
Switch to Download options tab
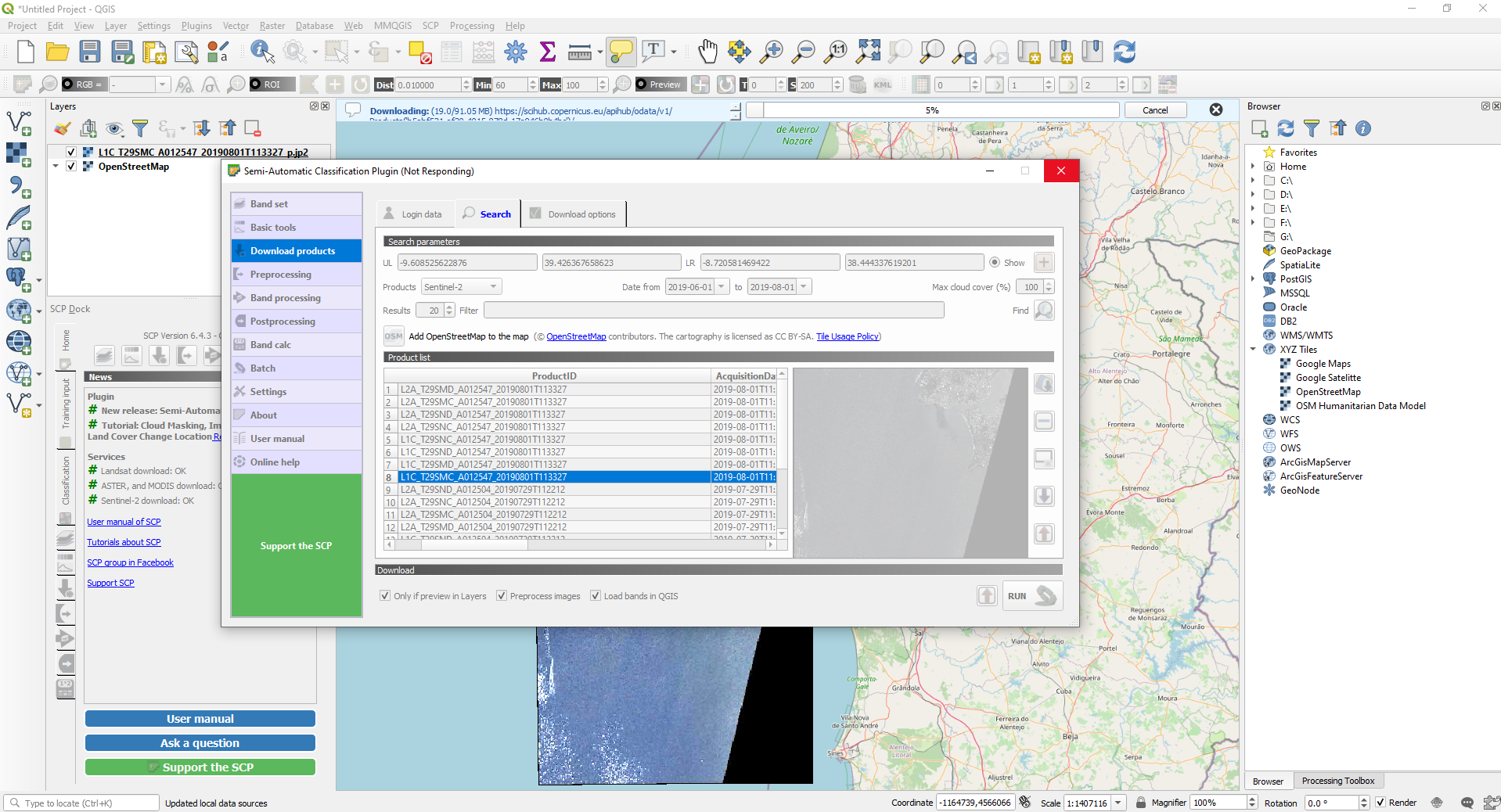574,214
